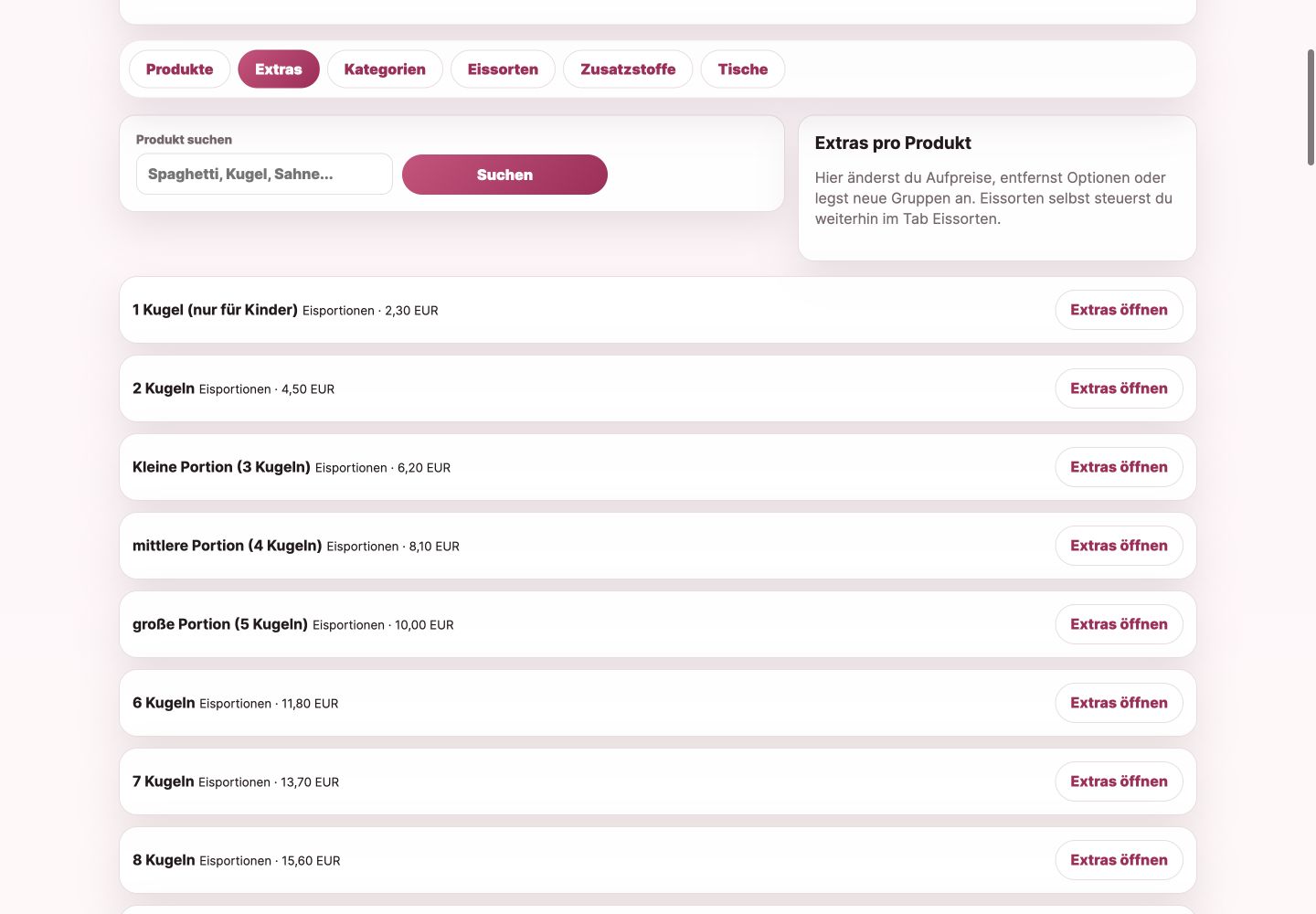
Task: Click the 'Eisportionen · 10,00 EUR' price text
Action: [383, 625]
